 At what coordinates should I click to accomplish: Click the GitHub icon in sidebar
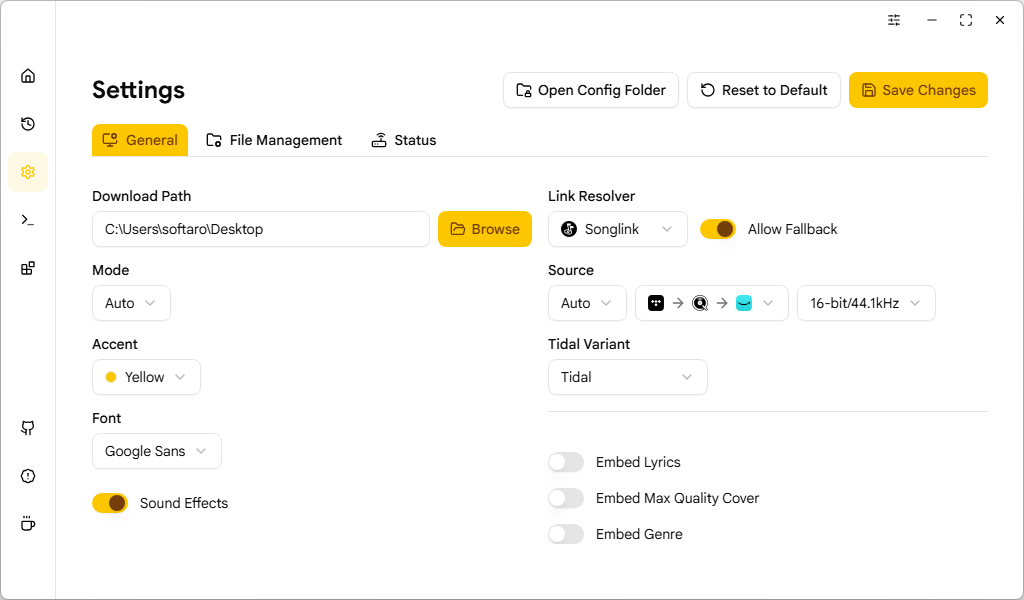28,428
